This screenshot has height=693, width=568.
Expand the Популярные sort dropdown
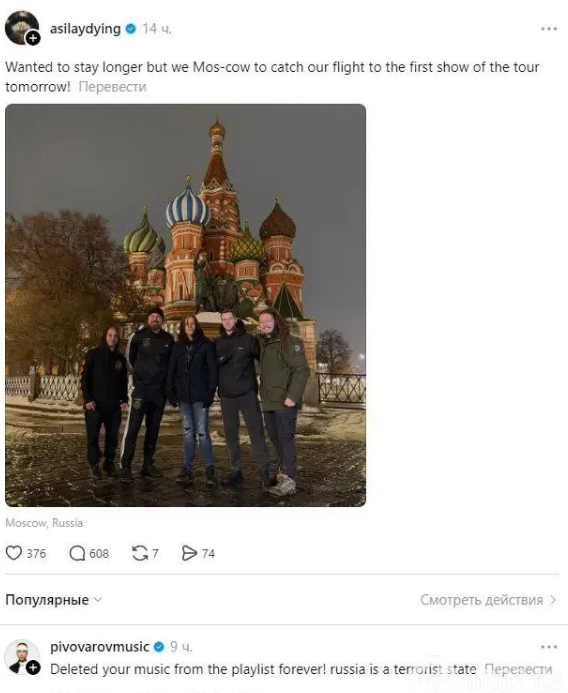click(53, 600)
